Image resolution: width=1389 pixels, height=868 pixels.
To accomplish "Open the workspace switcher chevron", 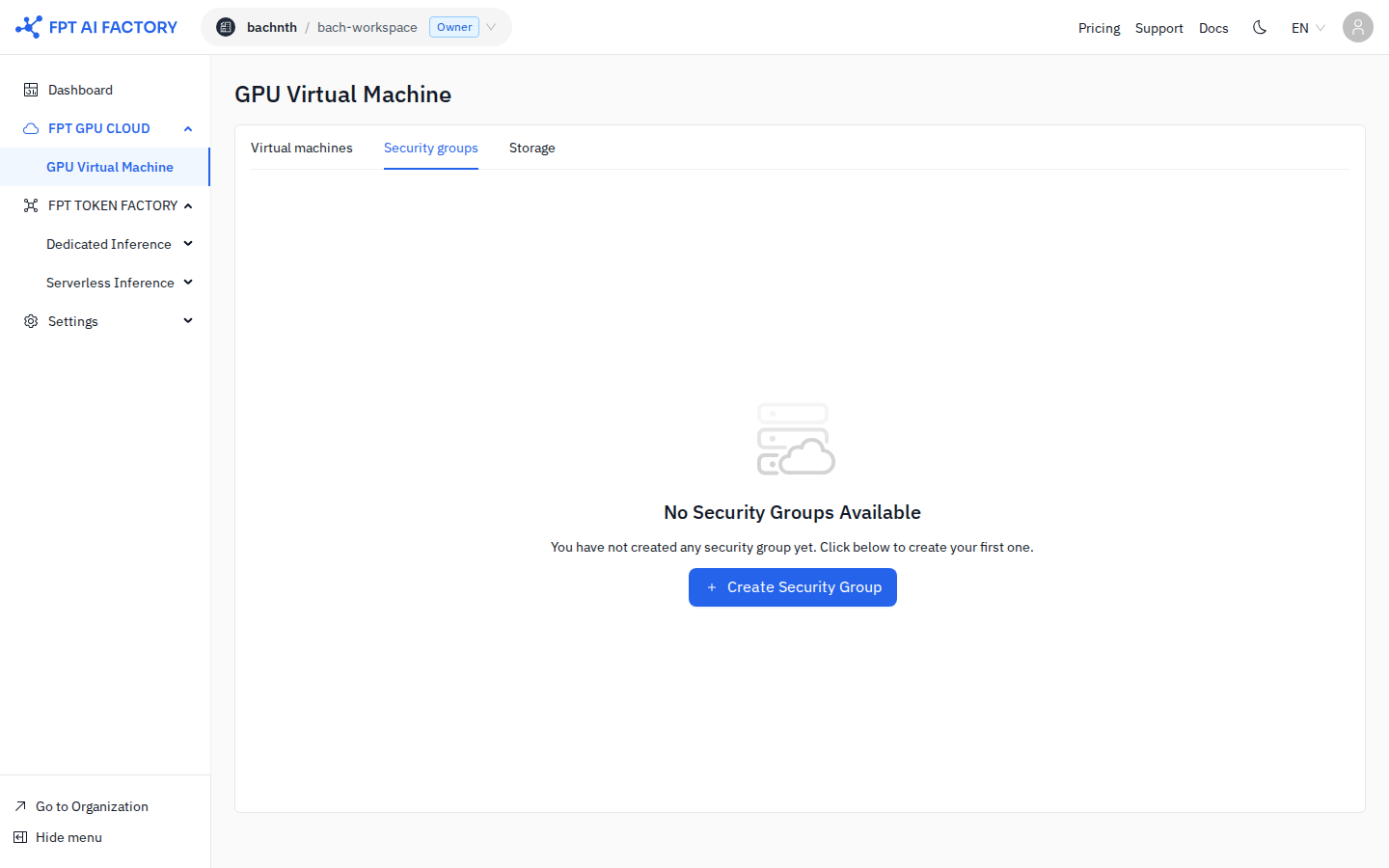I will click(491, 27).
